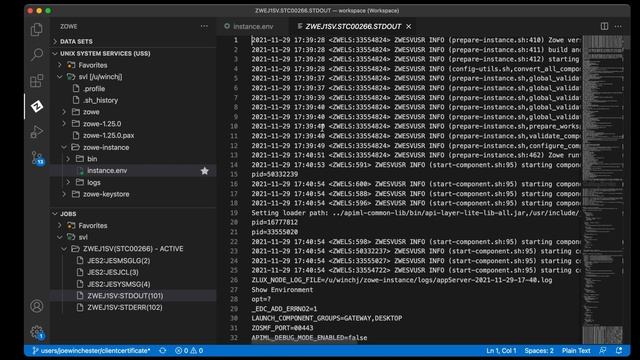Open the .sh_history file
The width and height of the screenshot is (640, 360).
click(100, 100)
